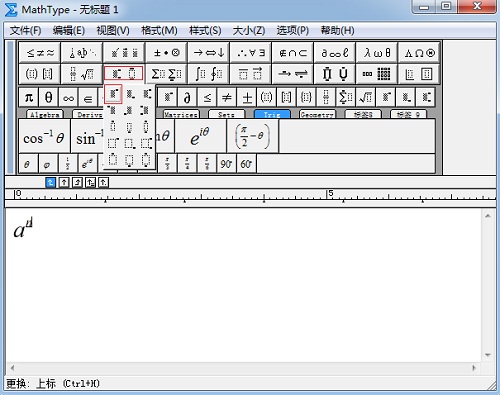Screen dimensions: 500x395
Task: Open the matrix templates palette
Action: click(376, 74)
